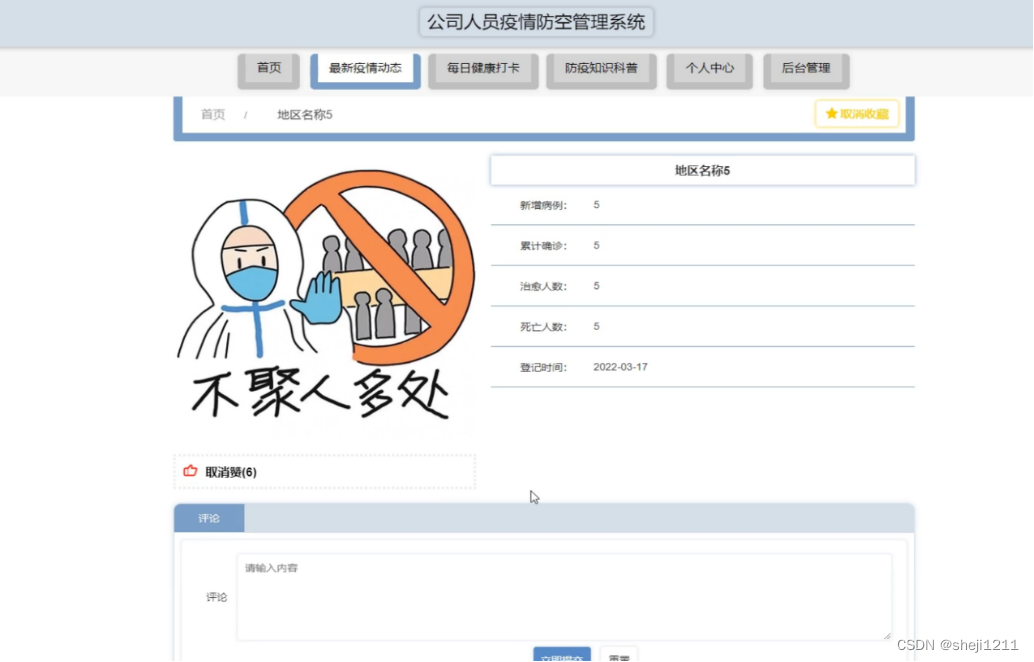Click the 新增病例 label
Image resolution: width=1034 pixels, height=662 pixels.
point(543,205)
